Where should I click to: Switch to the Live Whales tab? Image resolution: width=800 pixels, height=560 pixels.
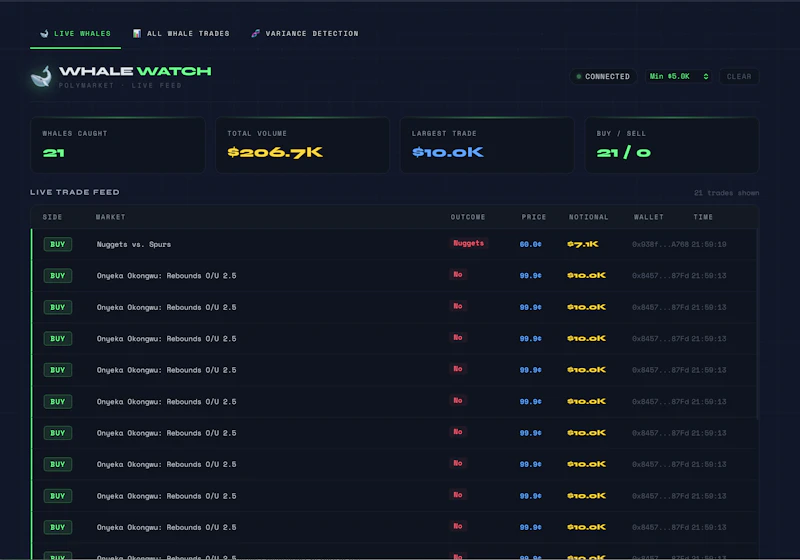(x=75, y=34)
